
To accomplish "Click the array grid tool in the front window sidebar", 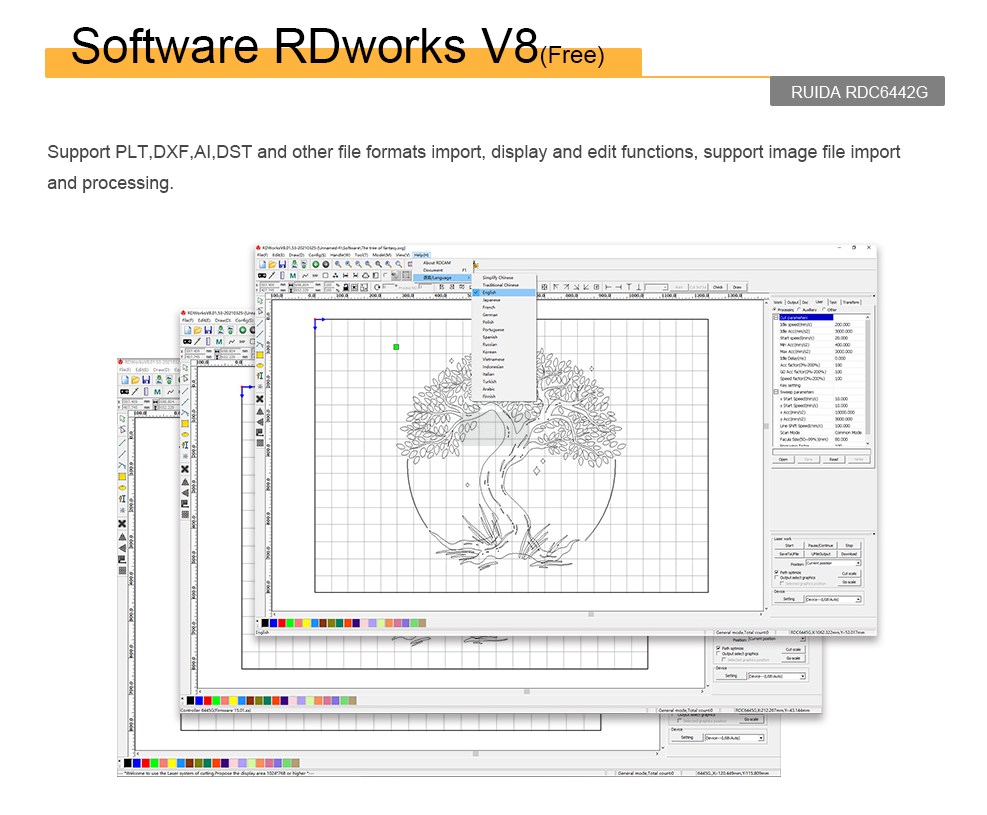I will [x=259, y=443].
